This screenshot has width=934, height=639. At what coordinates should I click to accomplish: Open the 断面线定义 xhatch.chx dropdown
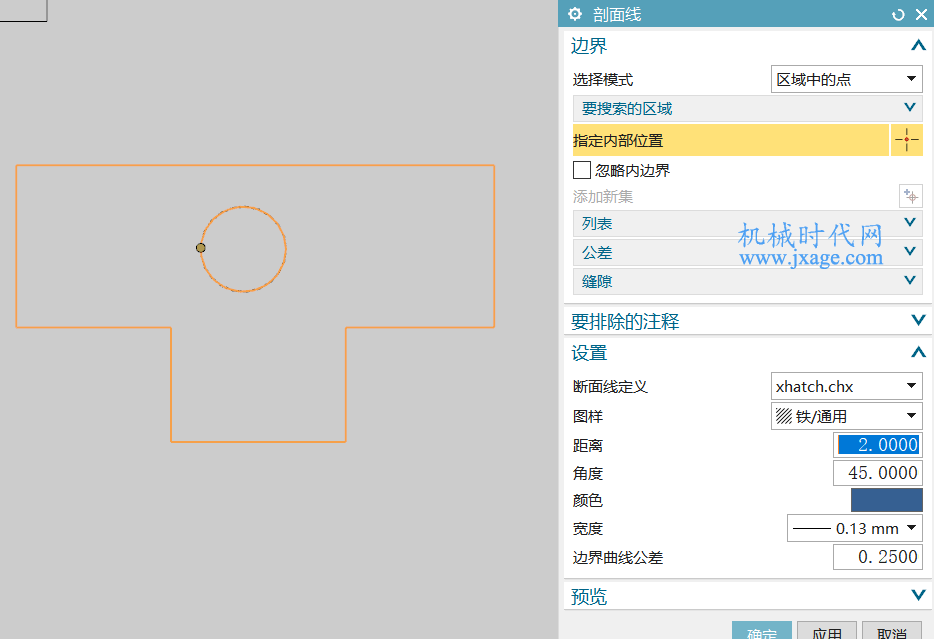click(846, 386)
